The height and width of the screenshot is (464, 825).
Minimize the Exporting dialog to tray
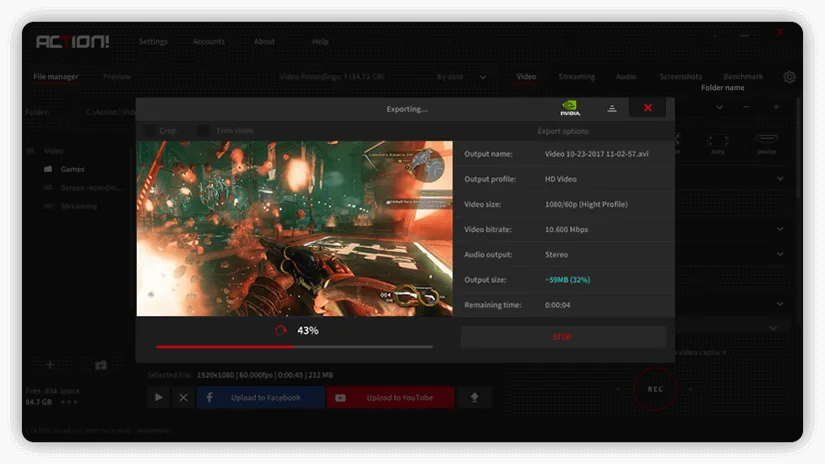tap(612, 108)
